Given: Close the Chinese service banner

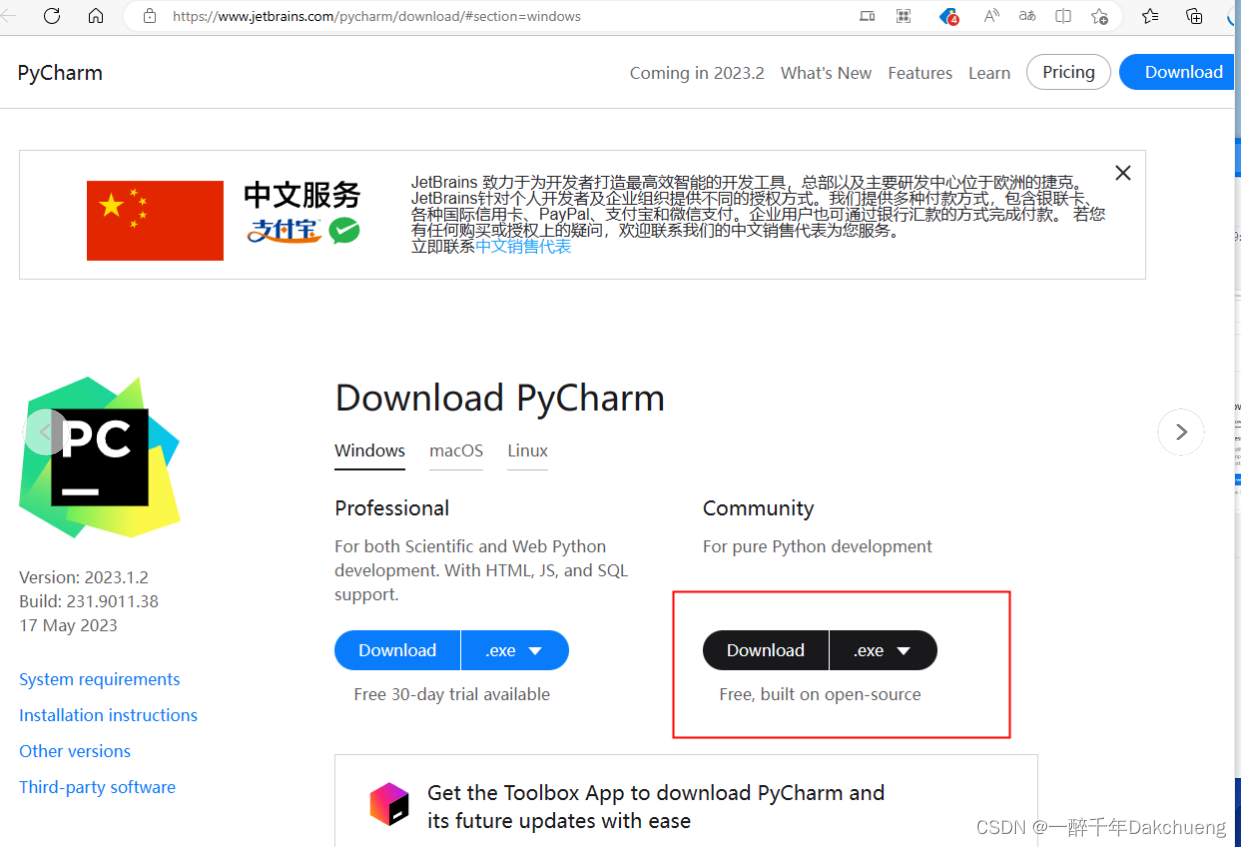Looking at the screenshot, I should point(1123,173).
